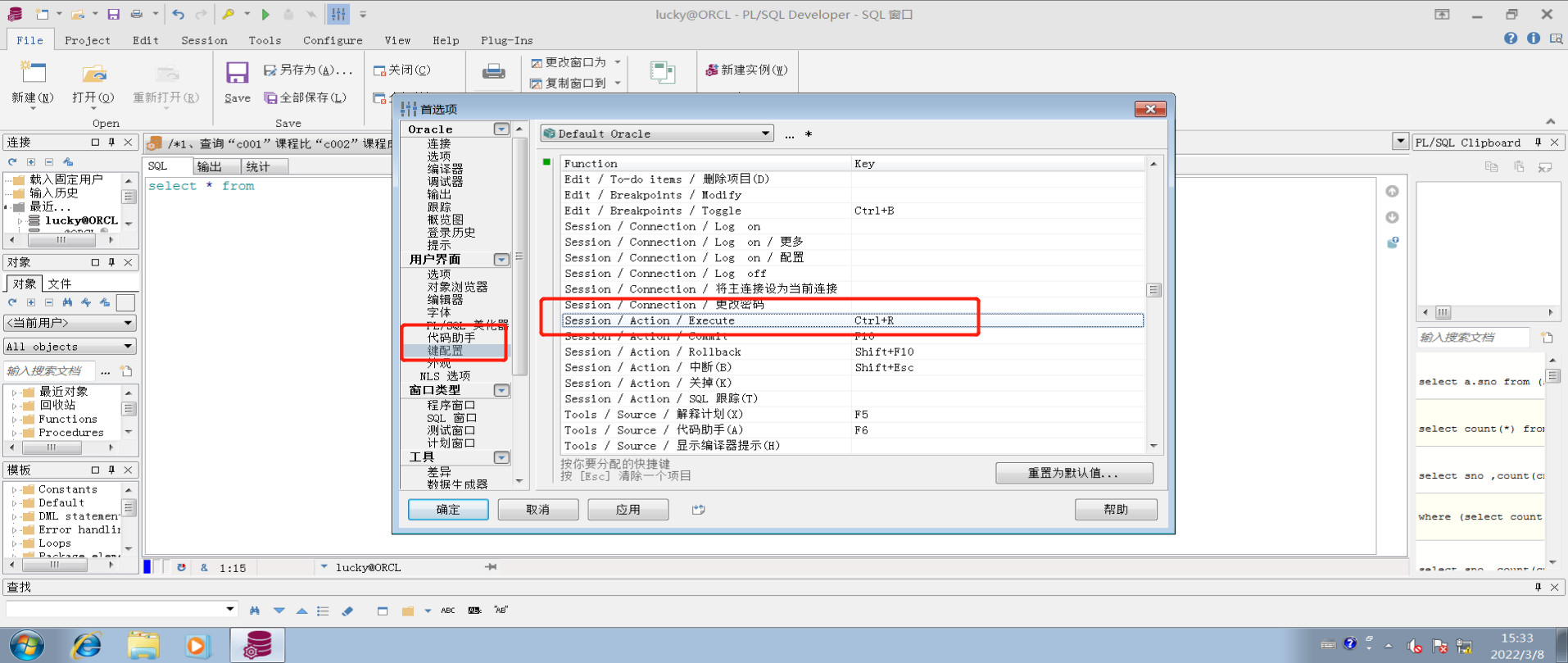Click the window list icon in ribbon
Screen dimensions: 1568x663
point(662,72)
